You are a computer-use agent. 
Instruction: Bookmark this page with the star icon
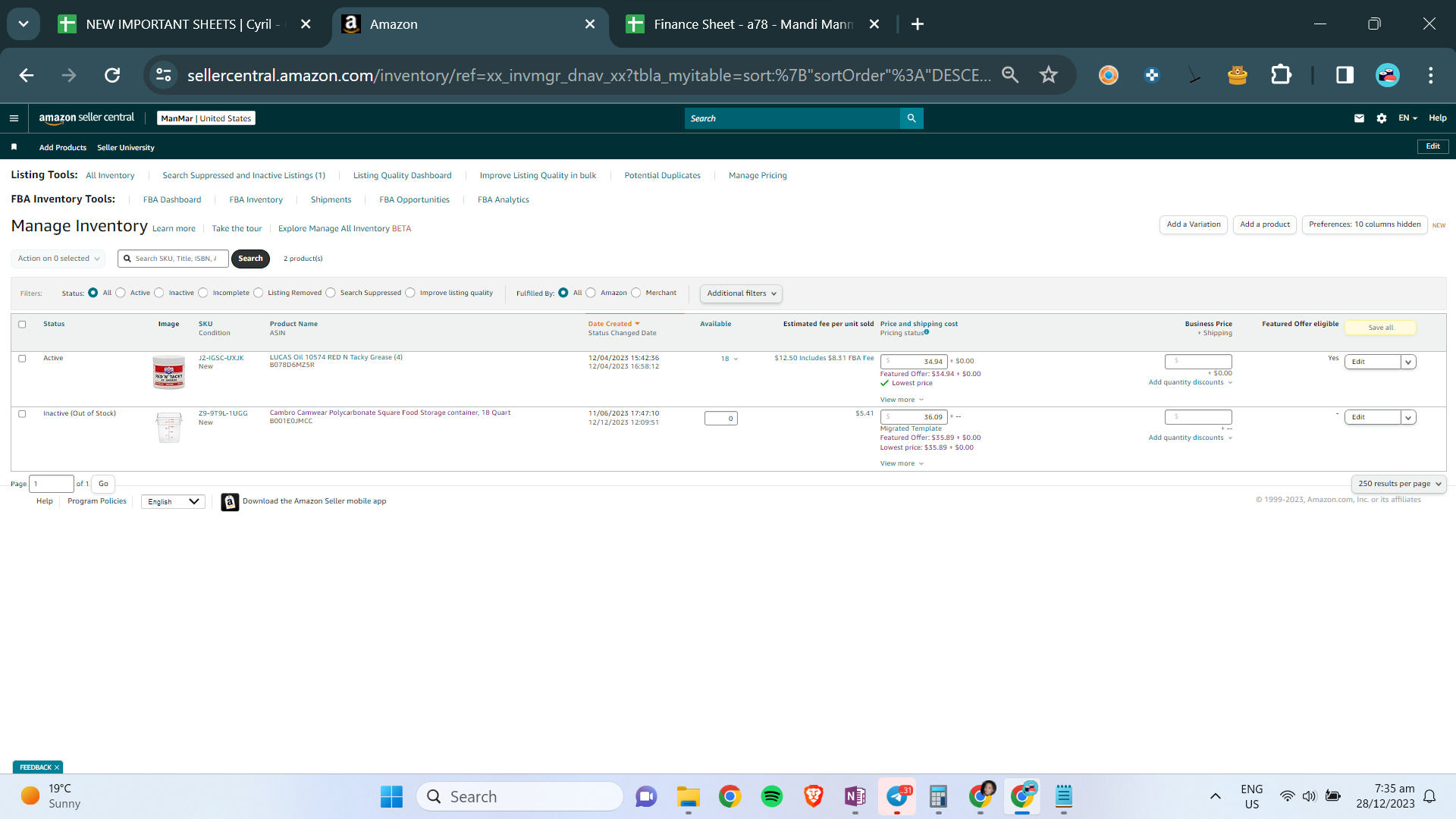click(x=1049, y=75)
